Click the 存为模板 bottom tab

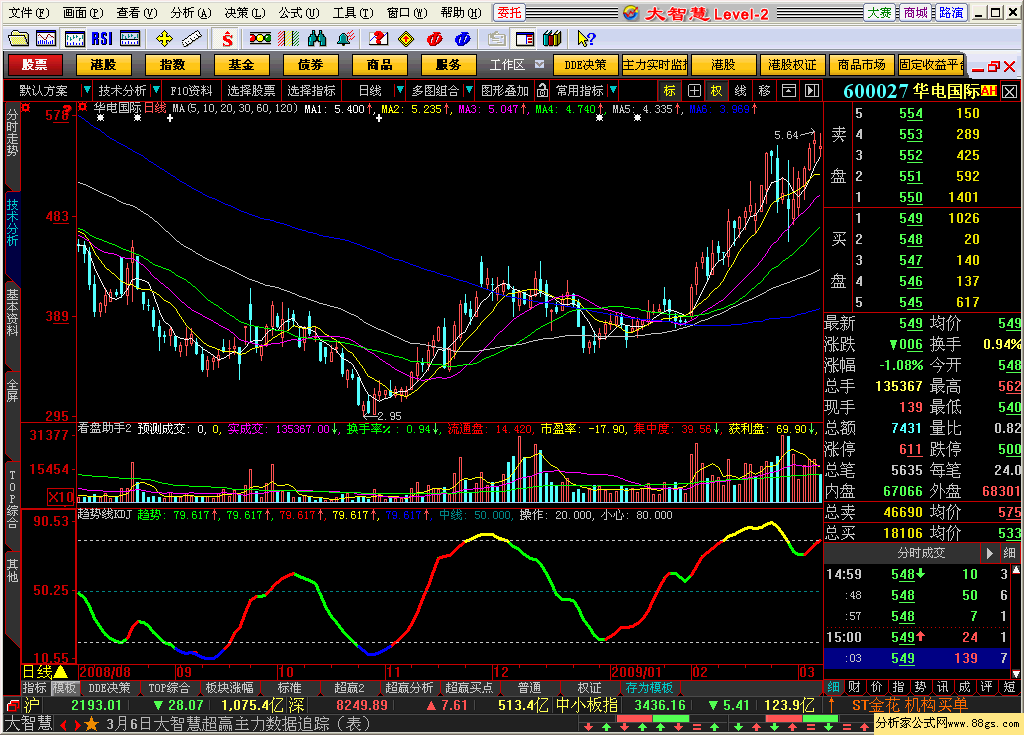(648, 687)
